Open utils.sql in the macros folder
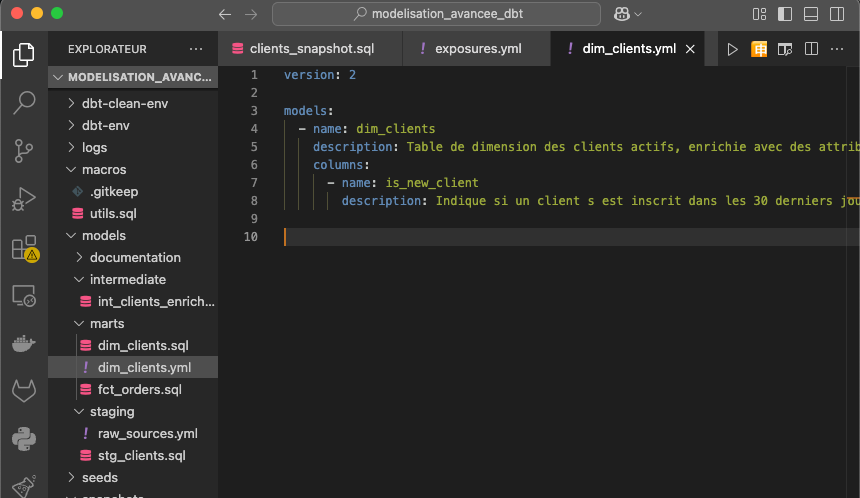 [133, 213]
